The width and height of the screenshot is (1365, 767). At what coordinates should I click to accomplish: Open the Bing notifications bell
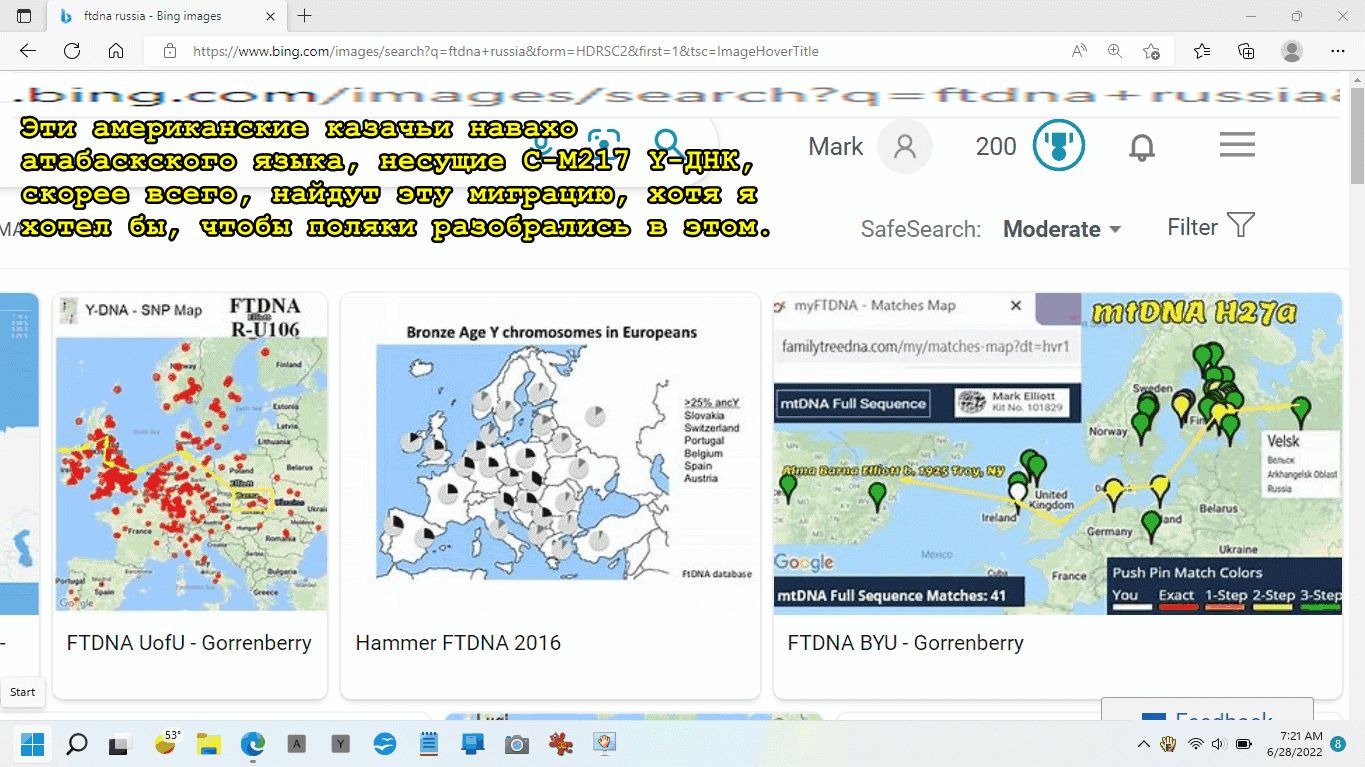[x=1142, y=147]
